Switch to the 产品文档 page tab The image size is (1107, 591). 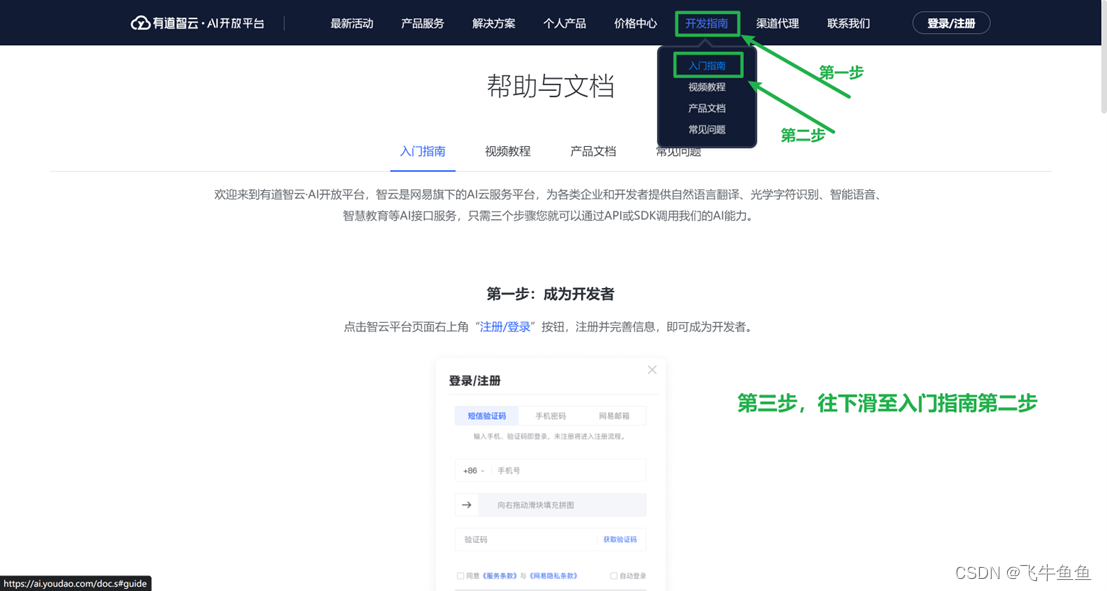coord(593,151)
